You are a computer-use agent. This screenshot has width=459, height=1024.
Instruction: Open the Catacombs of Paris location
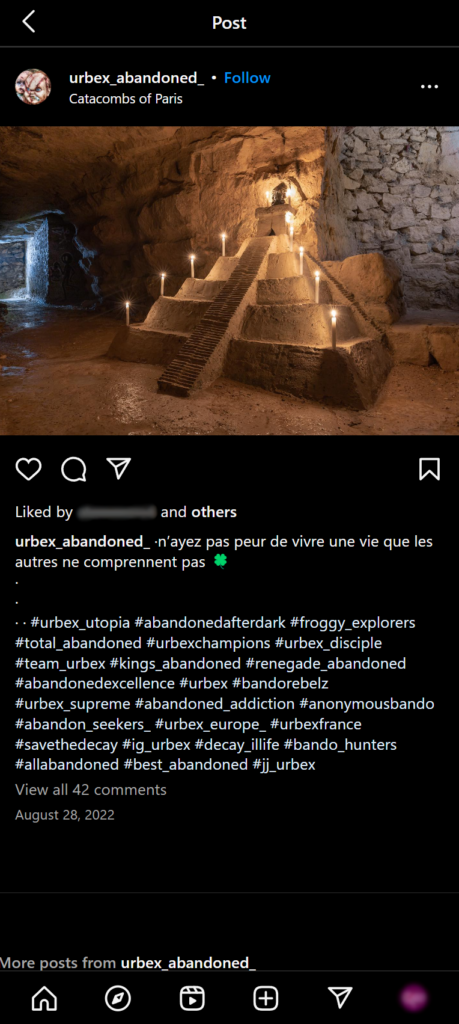[x=125, y=99]
